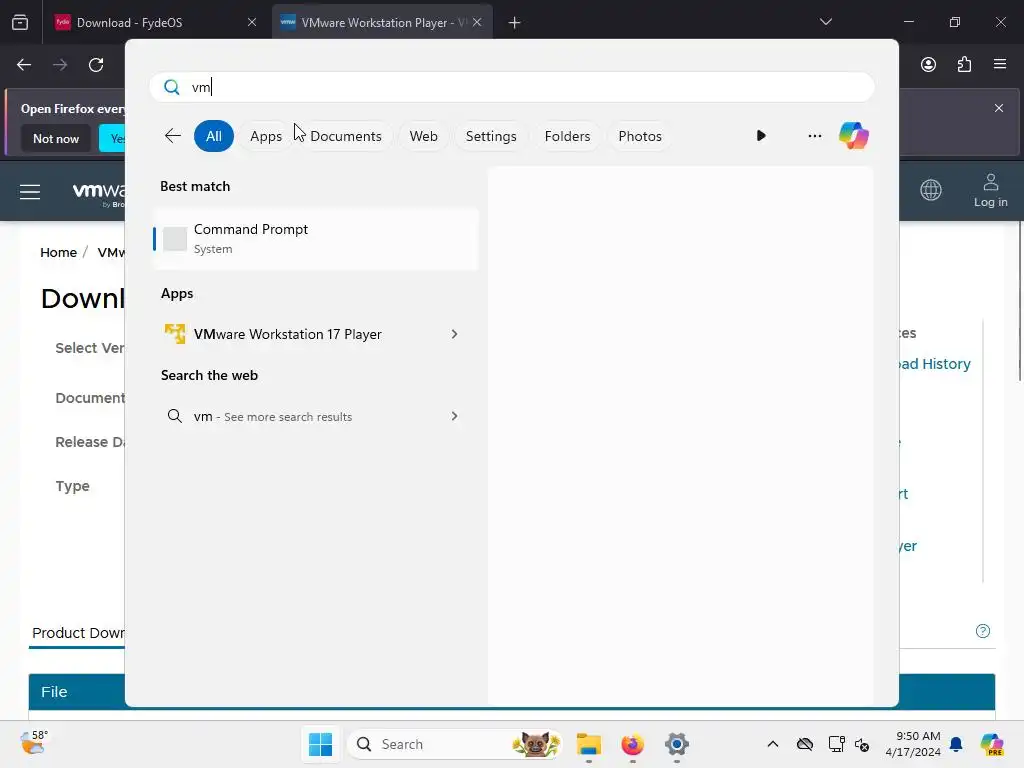Expand the 'vm' web search result chevron
Viewport: 1024px width, 768px height.
(455, 416)
